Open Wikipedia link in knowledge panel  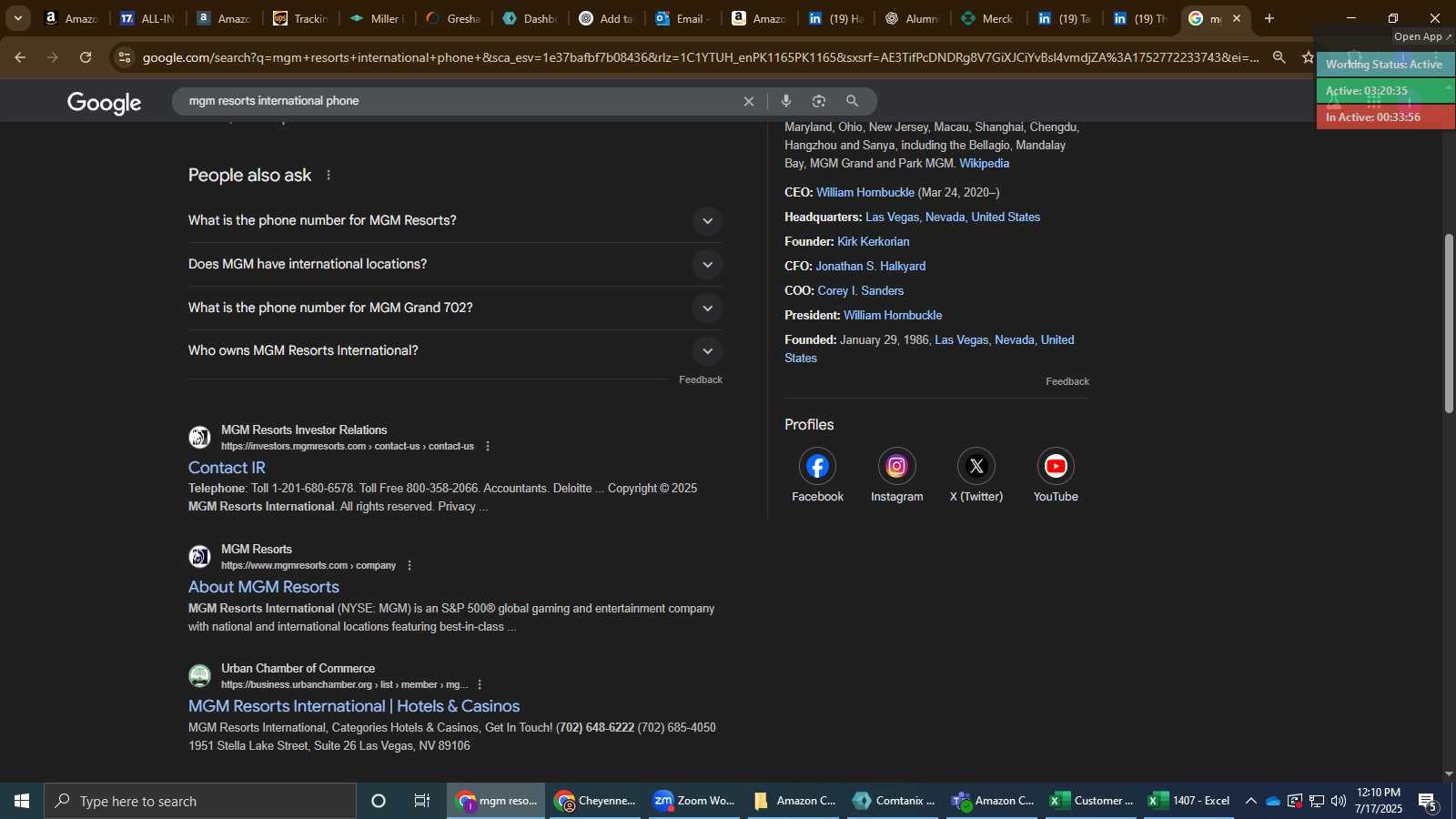[984, 164]
